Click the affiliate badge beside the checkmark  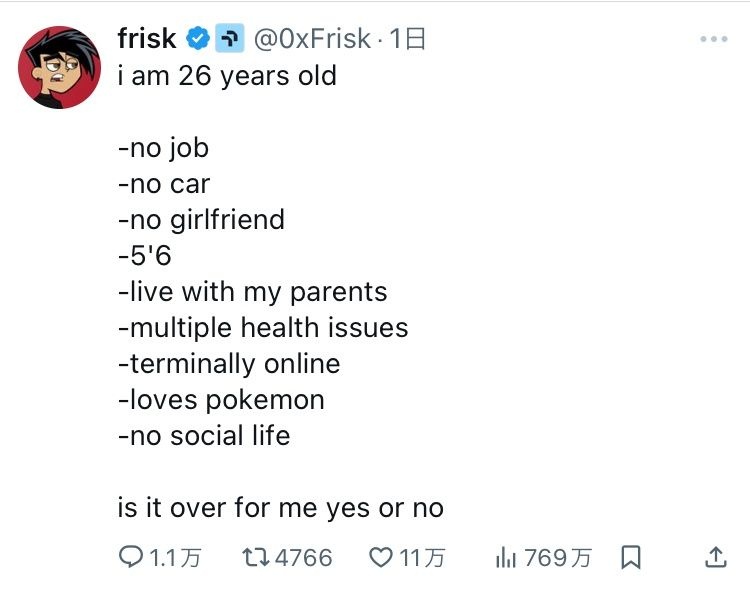230,39
